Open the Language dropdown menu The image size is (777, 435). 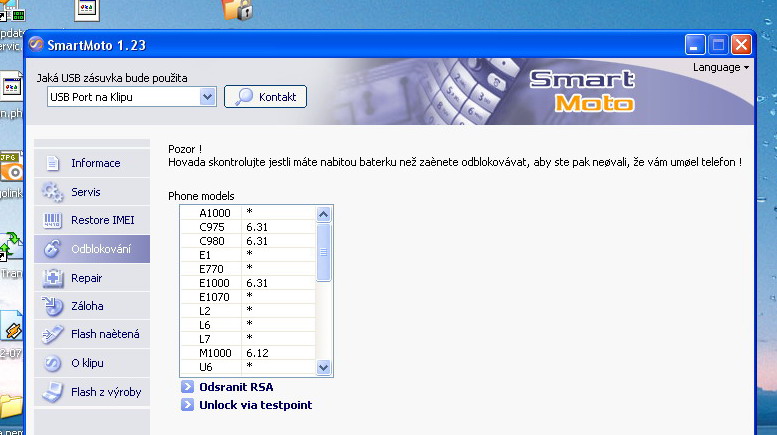pyautogui.click(x=721, y=67)
